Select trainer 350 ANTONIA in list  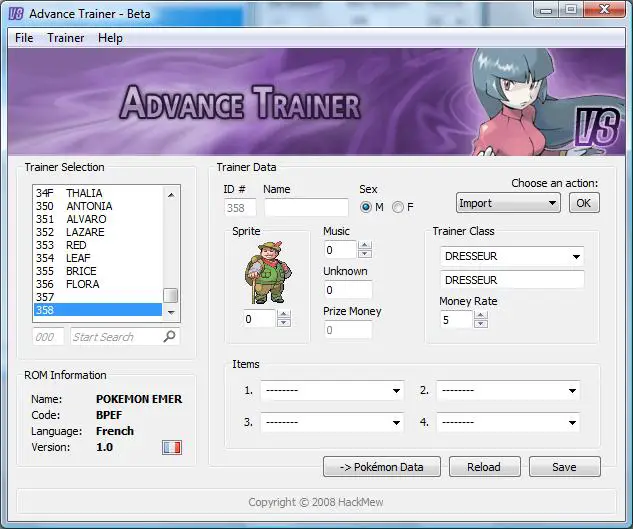pos(98,206)
